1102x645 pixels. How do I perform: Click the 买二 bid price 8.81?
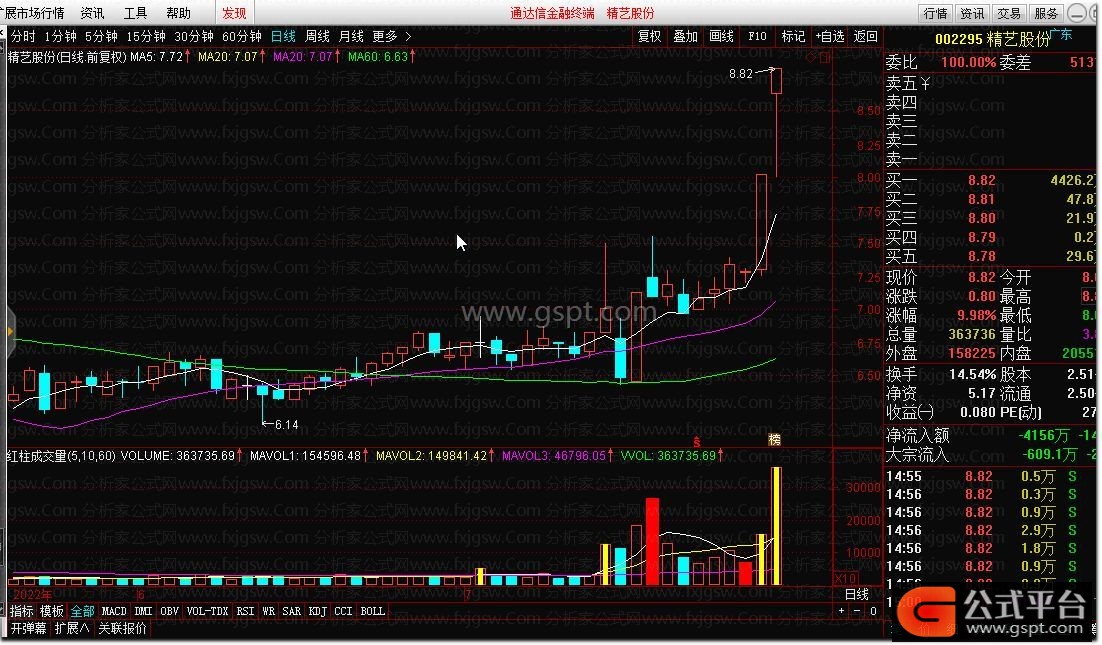[982, 200]
